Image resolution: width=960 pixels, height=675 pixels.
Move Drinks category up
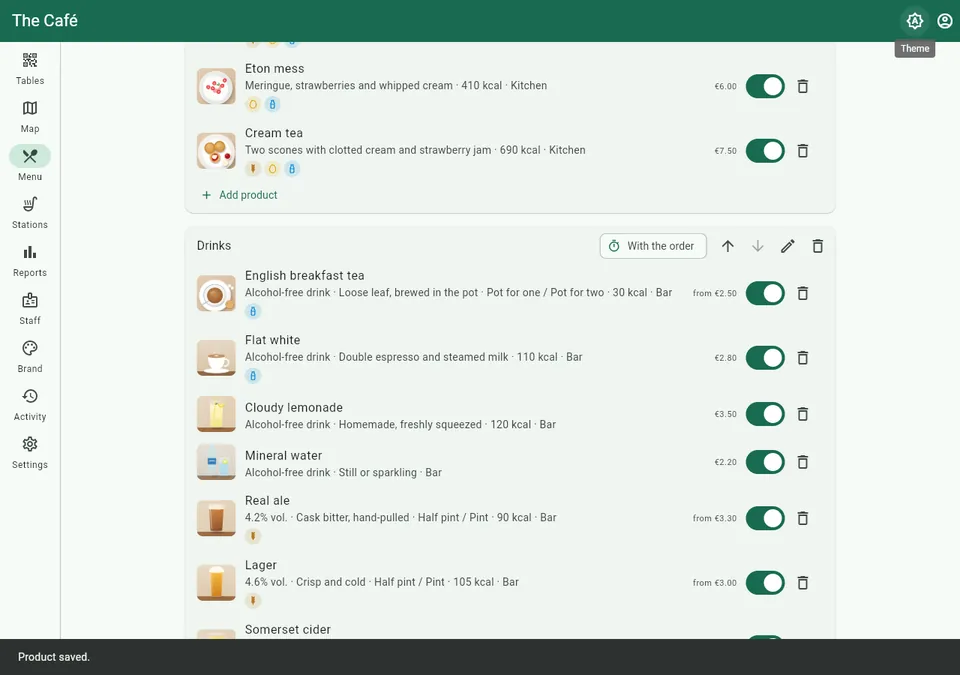click(x=727, y=246)
